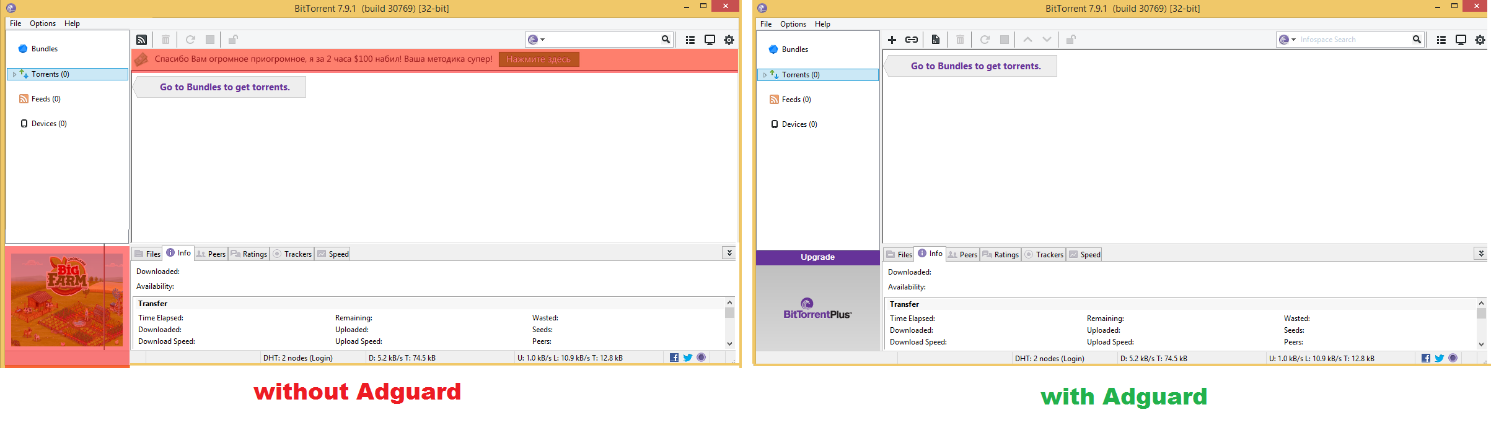Click Add Torrent from URL link icon, with-Adguard window
This screenshot has width=1491, height=428.
click(912, 40)
